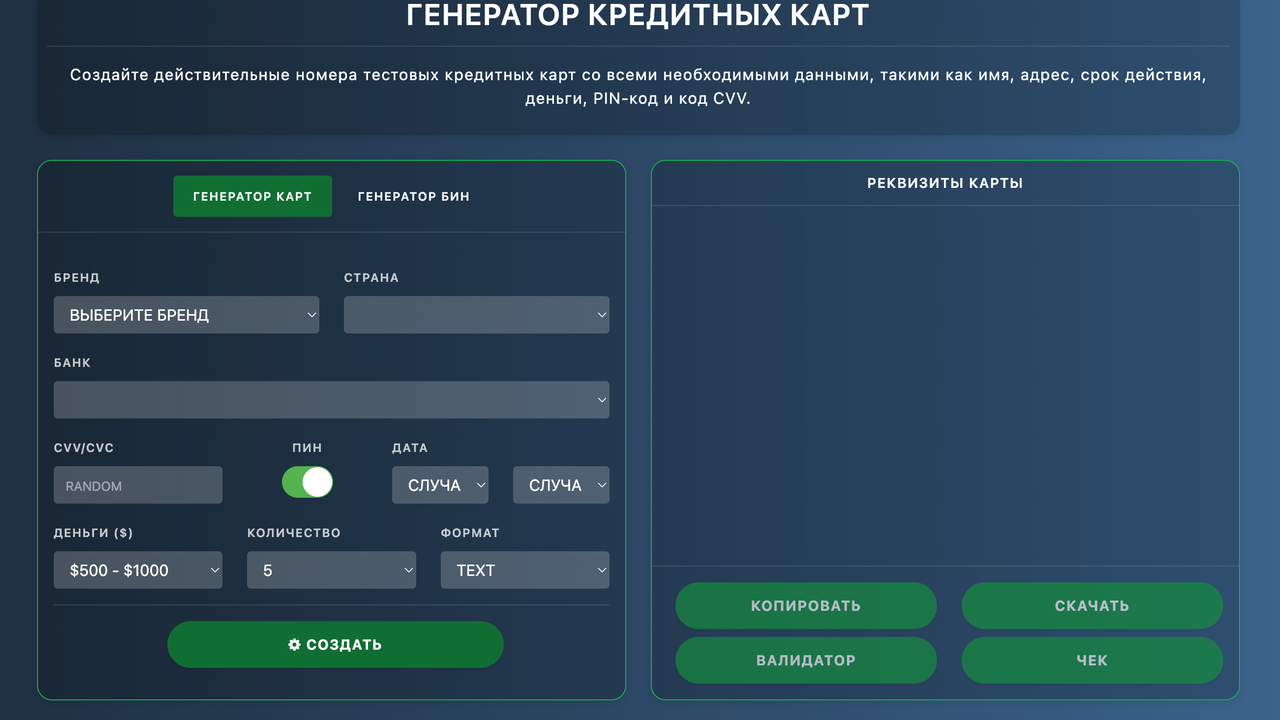This screenshot has height=720, width=1280.
Task: Click the ВАЛИДАТОР button
Action: pos(806,660)
